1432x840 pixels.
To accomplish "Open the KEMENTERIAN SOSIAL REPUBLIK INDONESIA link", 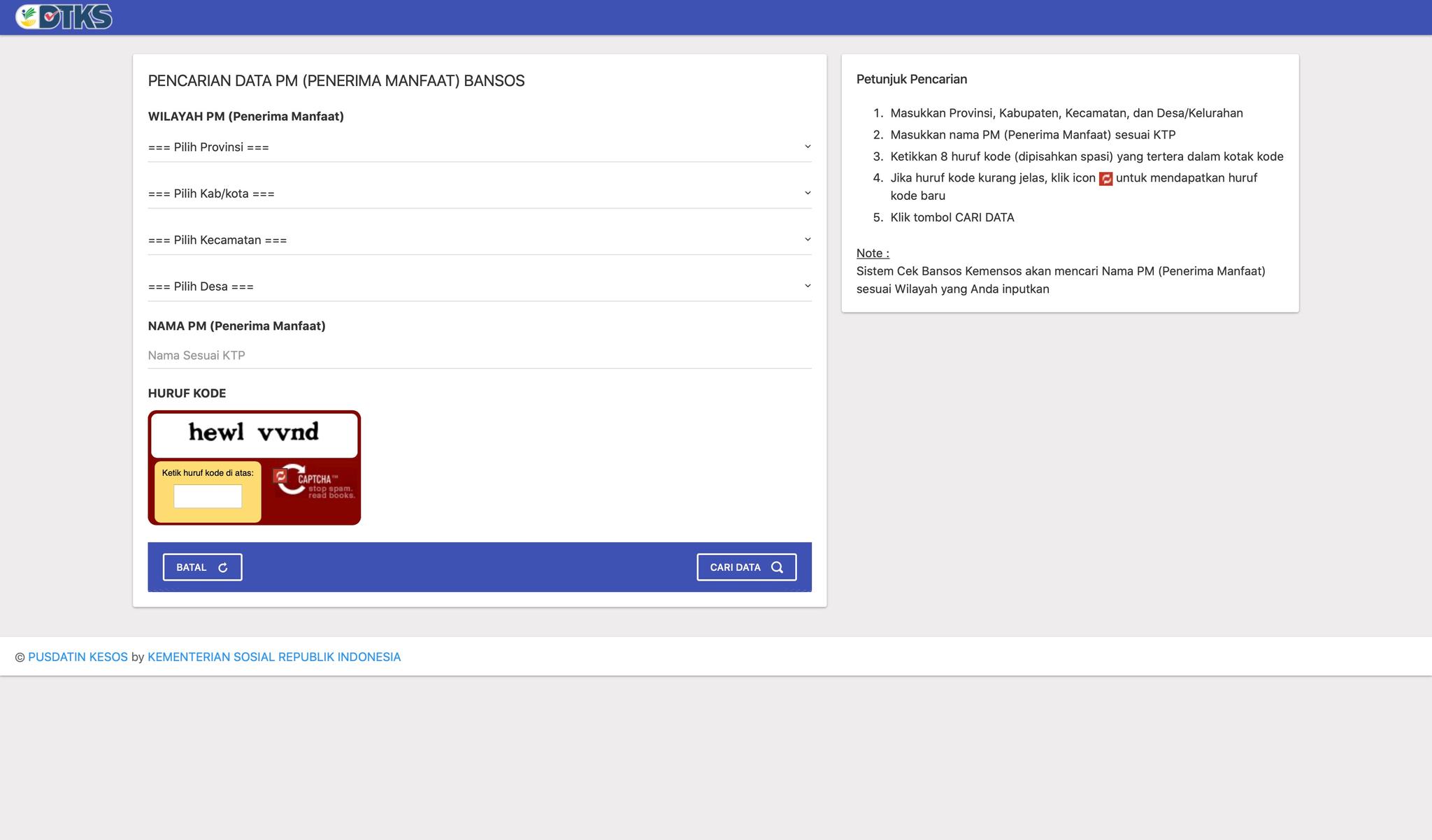I will (274, 657).
